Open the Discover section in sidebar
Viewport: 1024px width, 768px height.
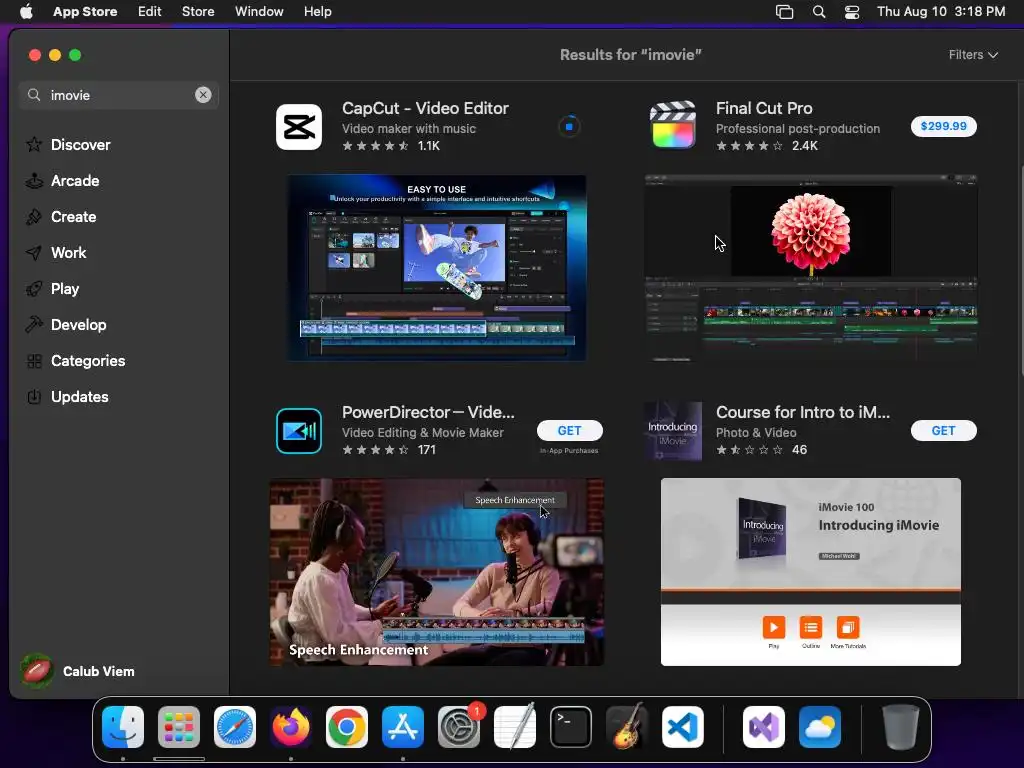[x=68, y=145]
